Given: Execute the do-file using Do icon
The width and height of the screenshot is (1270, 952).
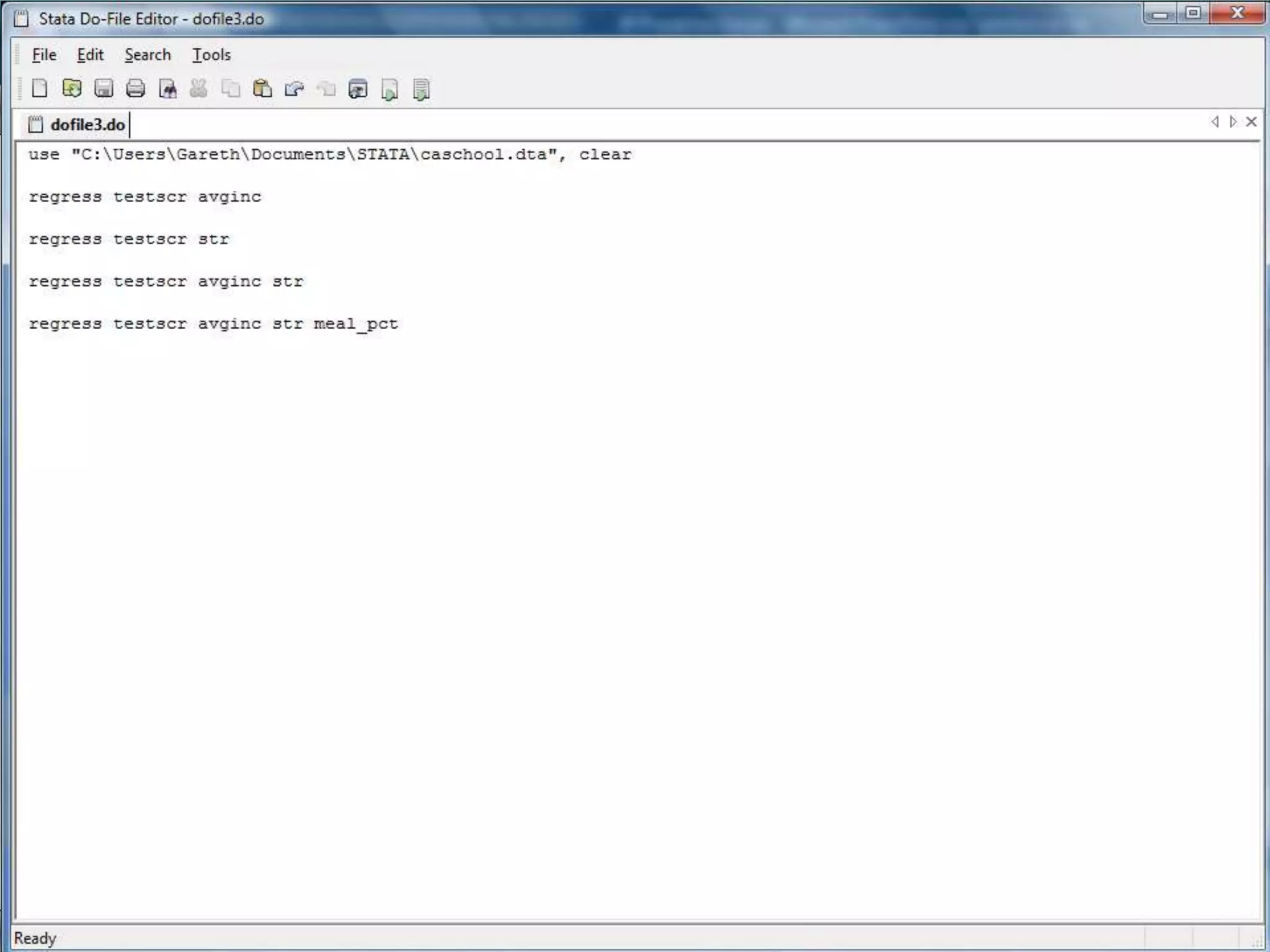Looking at the screenshot, I should [422, 90].
